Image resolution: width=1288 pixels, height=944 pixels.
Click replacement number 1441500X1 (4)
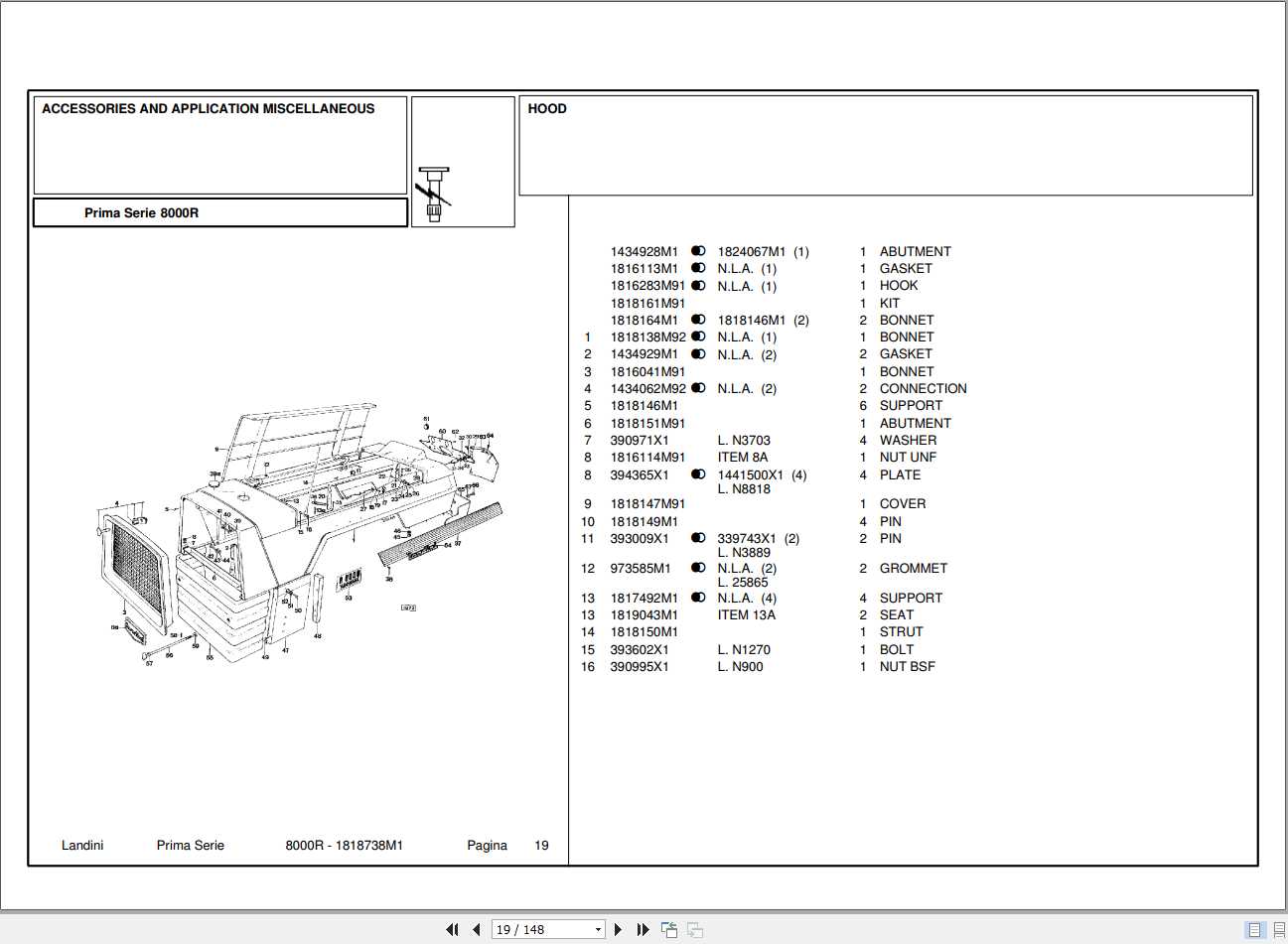(x=762, y=474)
